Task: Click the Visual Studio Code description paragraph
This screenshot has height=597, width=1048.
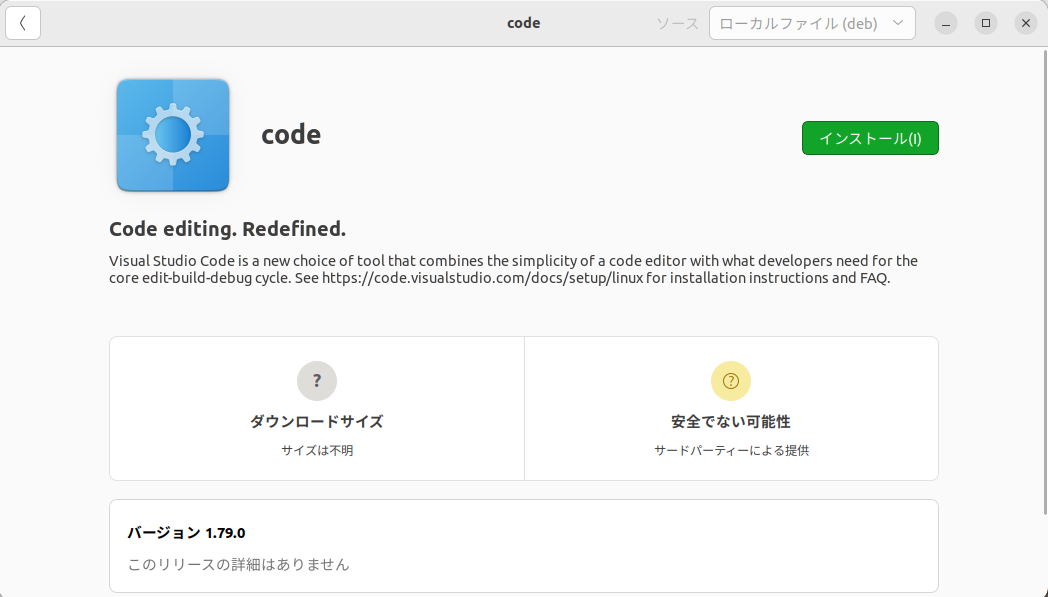Action: tap(513, 269)
